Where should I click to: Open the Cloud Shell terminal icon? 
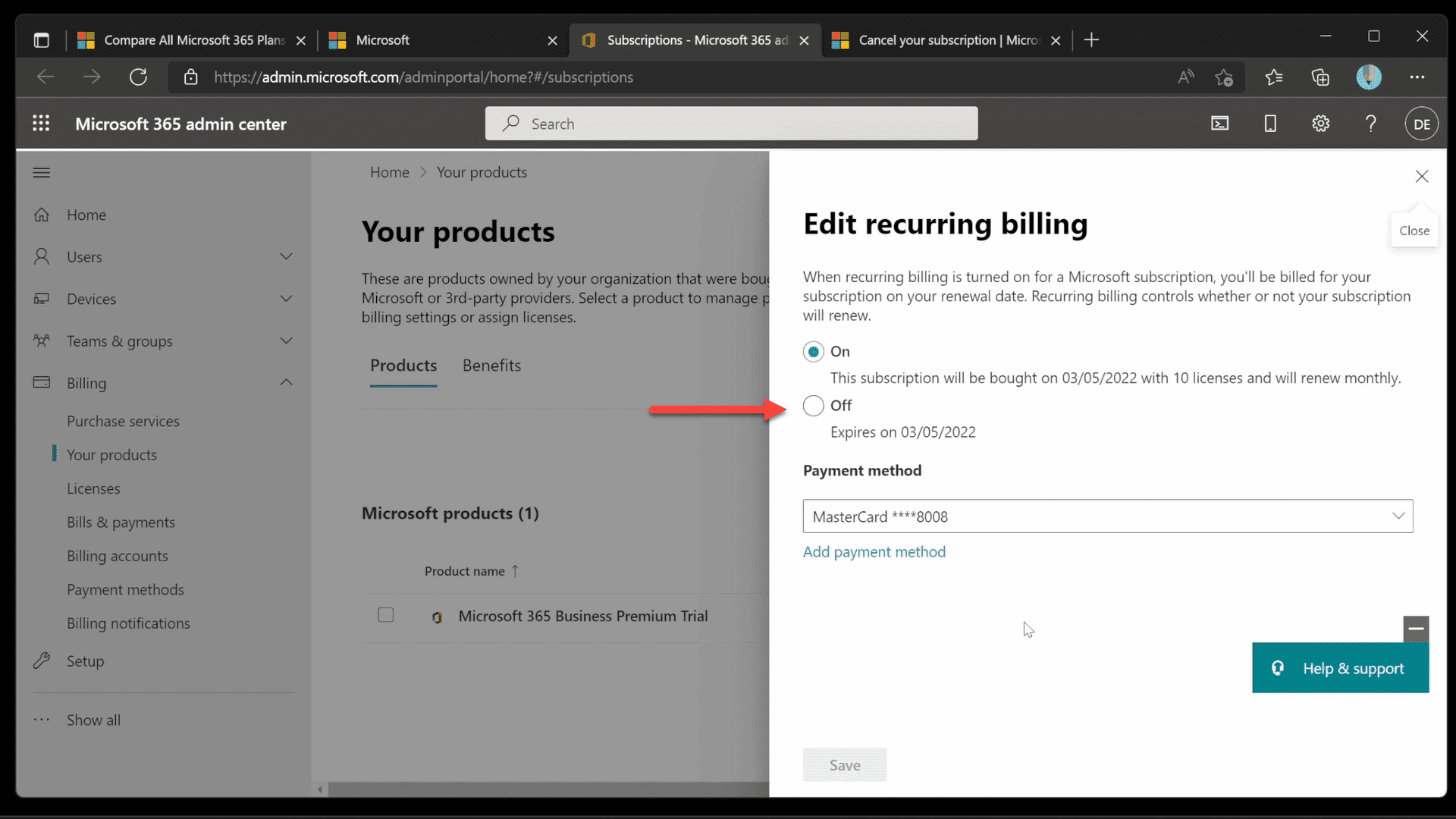pos(1219,124)
